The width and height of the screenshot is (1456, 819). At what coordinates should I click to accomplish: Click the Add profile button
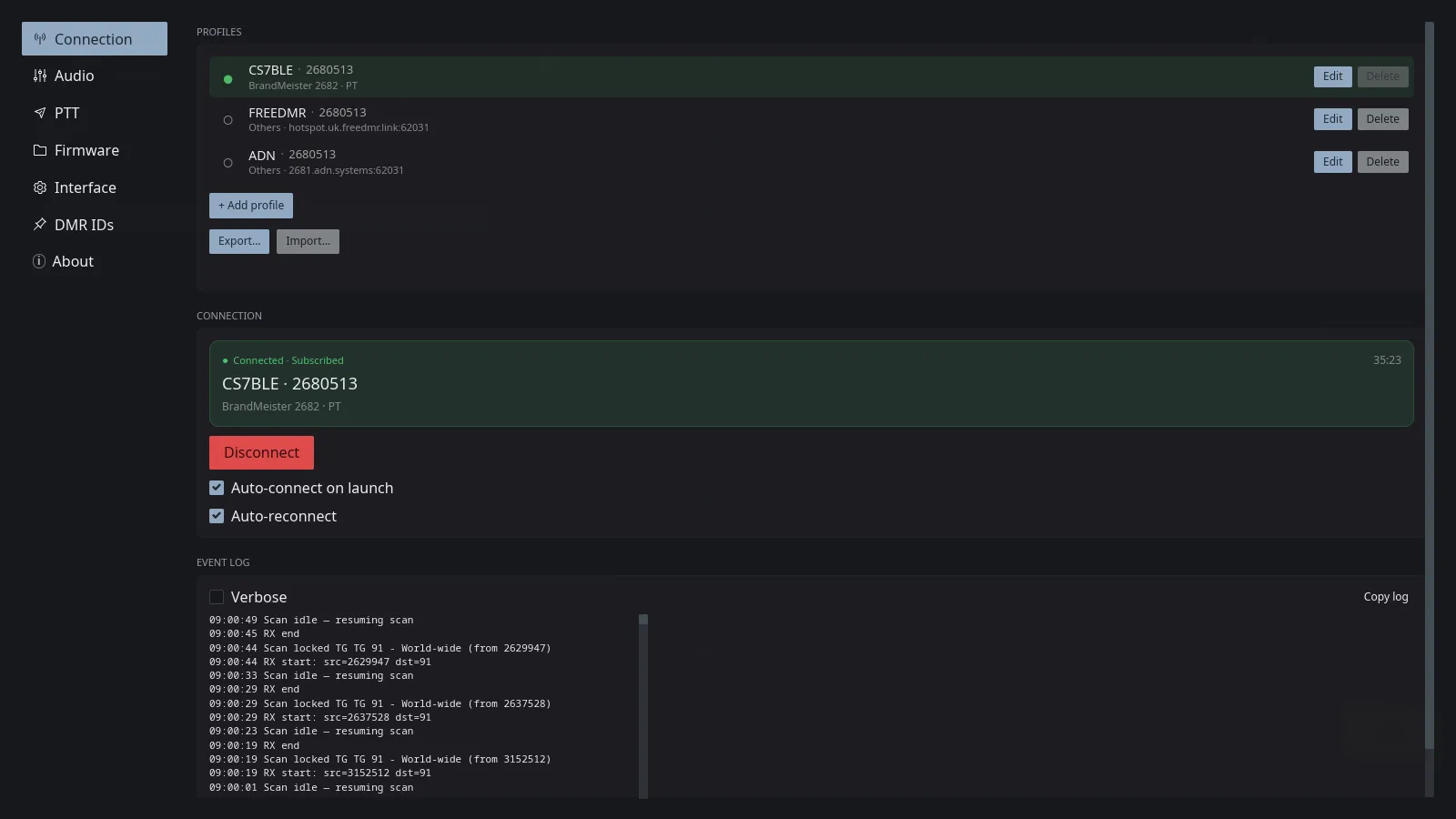(251, 206)
